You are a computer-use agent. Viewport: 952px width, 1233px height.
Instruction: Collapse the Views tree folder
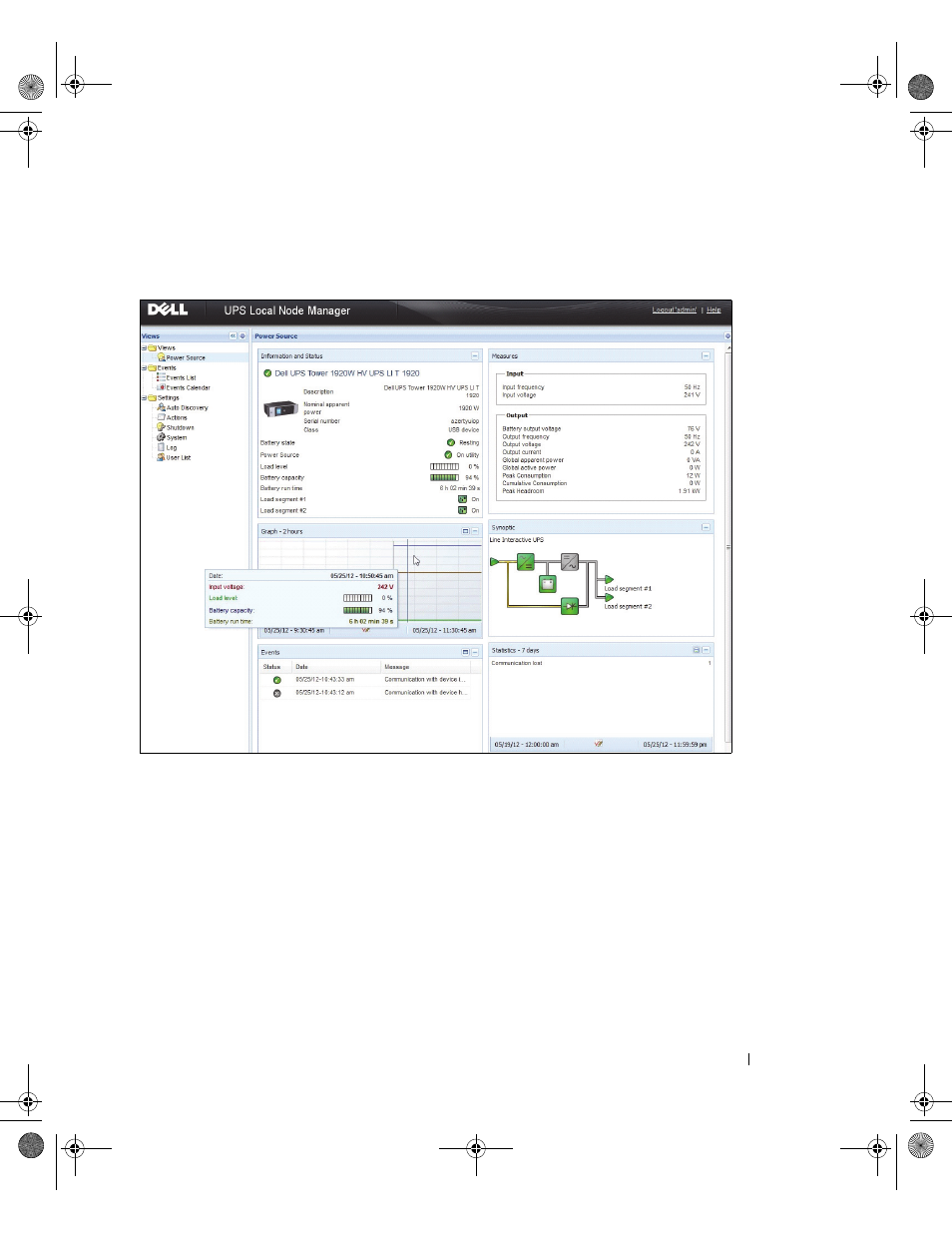pyautogui.click(x=144, y=348)
